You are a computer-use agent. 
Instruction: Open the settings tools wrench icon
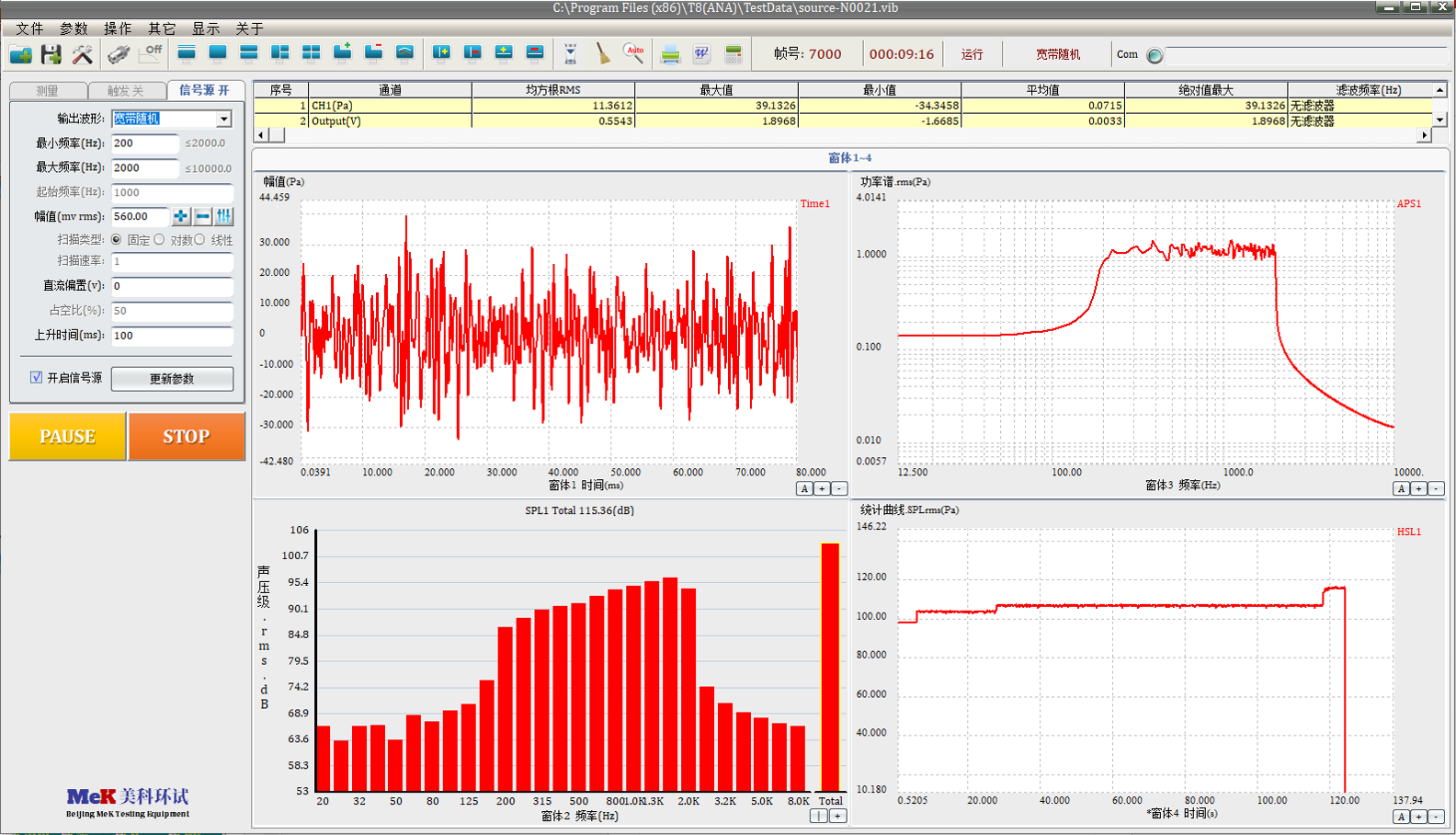83,54
